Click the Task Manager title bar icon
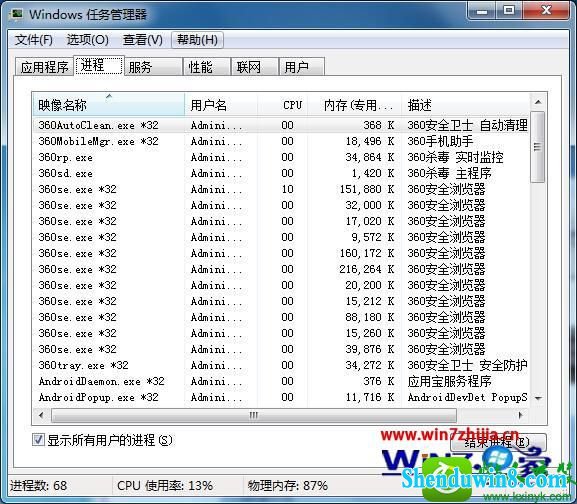The image size is (577, 504). click(17, 14)
